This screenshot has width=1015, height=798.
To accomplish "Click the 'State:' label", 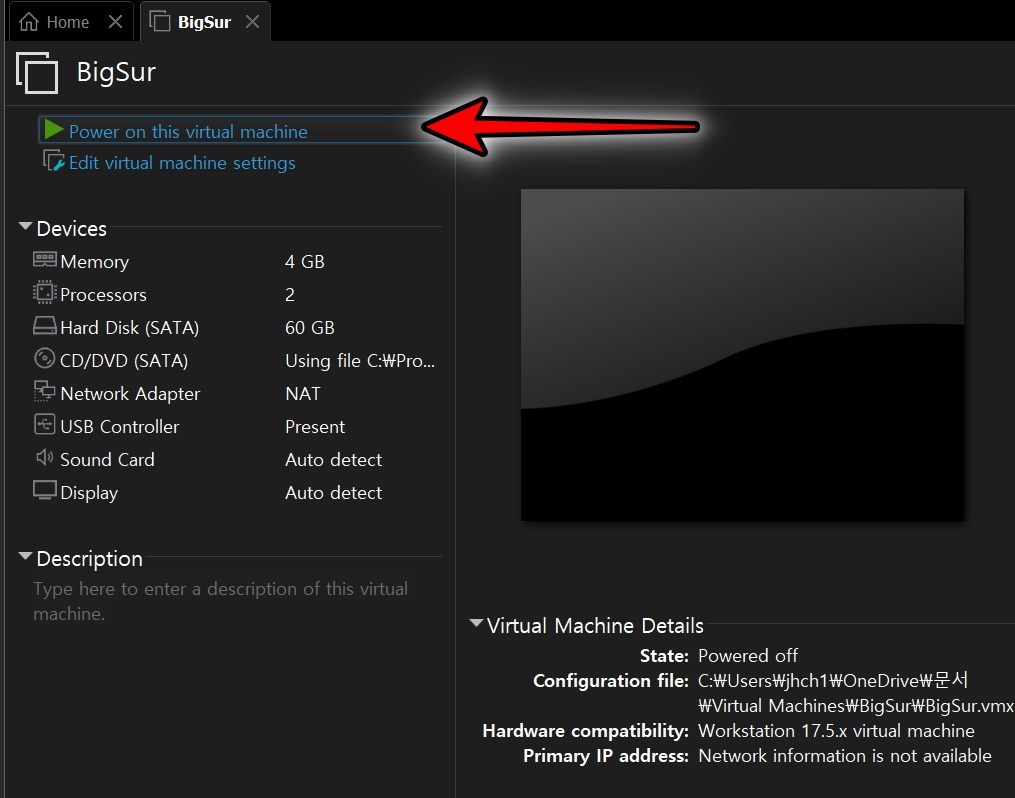I will [x=664, y=656].
